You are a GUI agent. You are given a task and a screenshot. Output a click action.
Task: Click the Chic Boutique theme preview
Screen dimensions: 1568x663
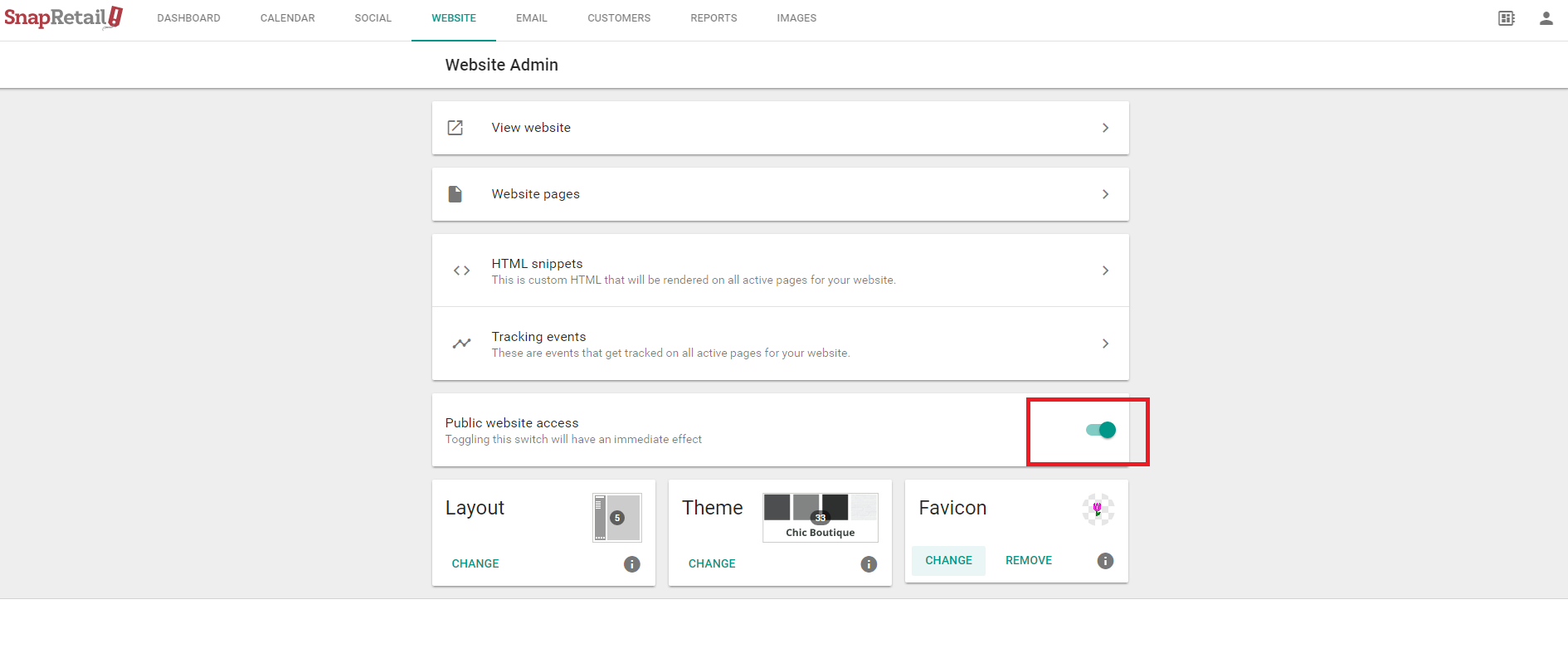coord(821,518)
